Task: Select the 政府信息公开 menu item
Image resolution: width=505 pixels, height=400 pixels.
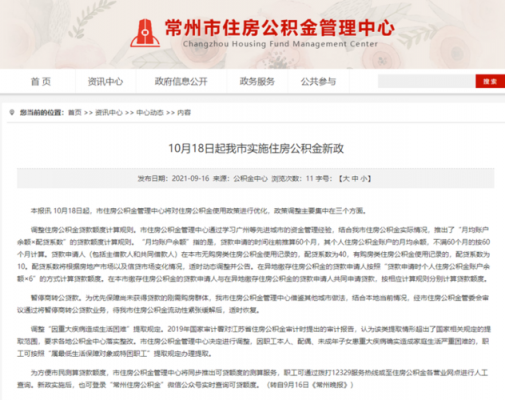Action: (181, 81)
